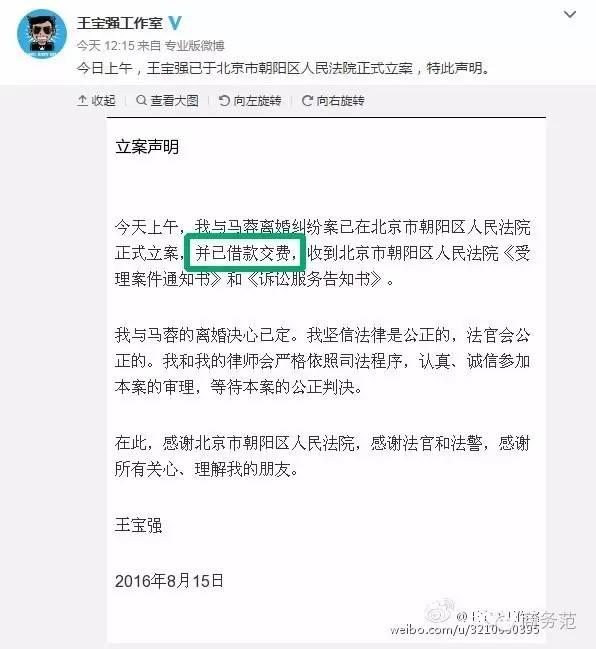The height and width of the screenshot is (649, 596).
Task: Click the upward arrow collapse icon
Action: (x=82, y=101)
